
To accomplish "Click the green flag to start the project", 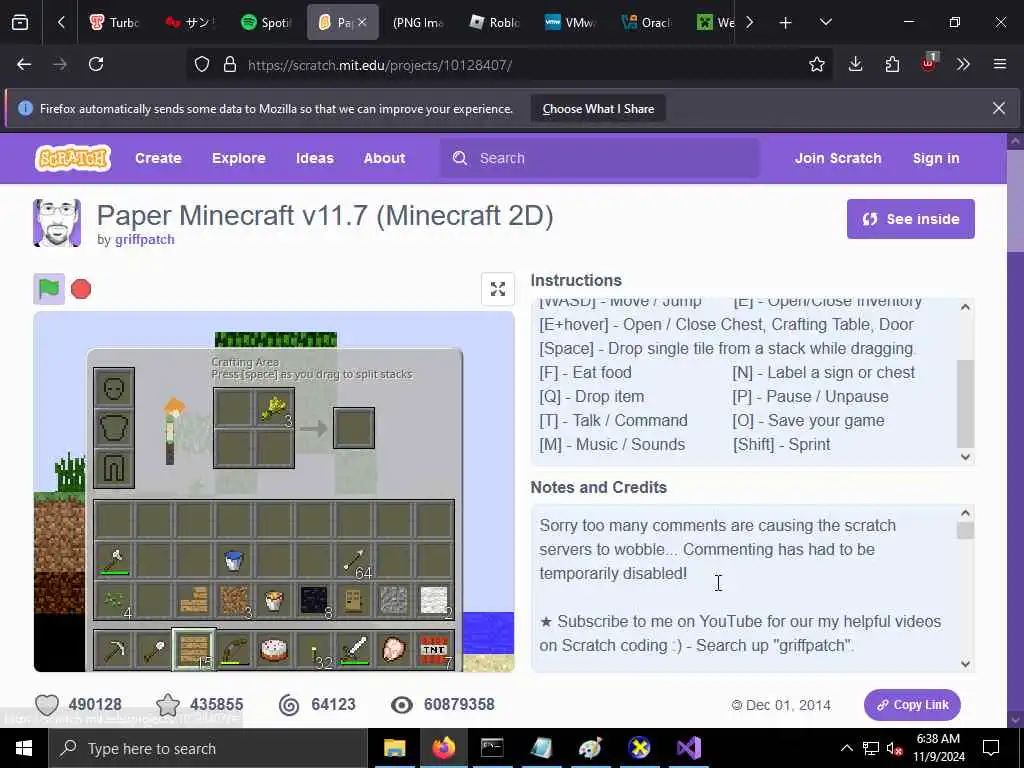I will (x=49, y=289).
